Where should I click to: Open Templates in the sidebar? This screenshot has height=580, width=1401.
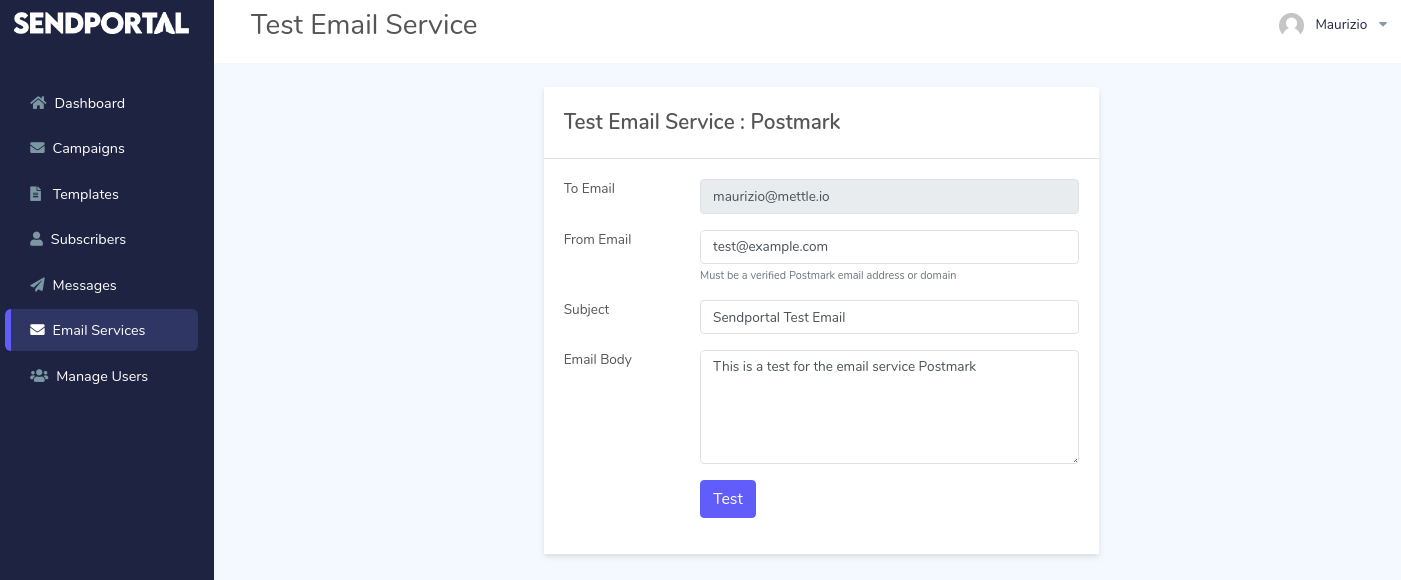click(x=102, y=194)
